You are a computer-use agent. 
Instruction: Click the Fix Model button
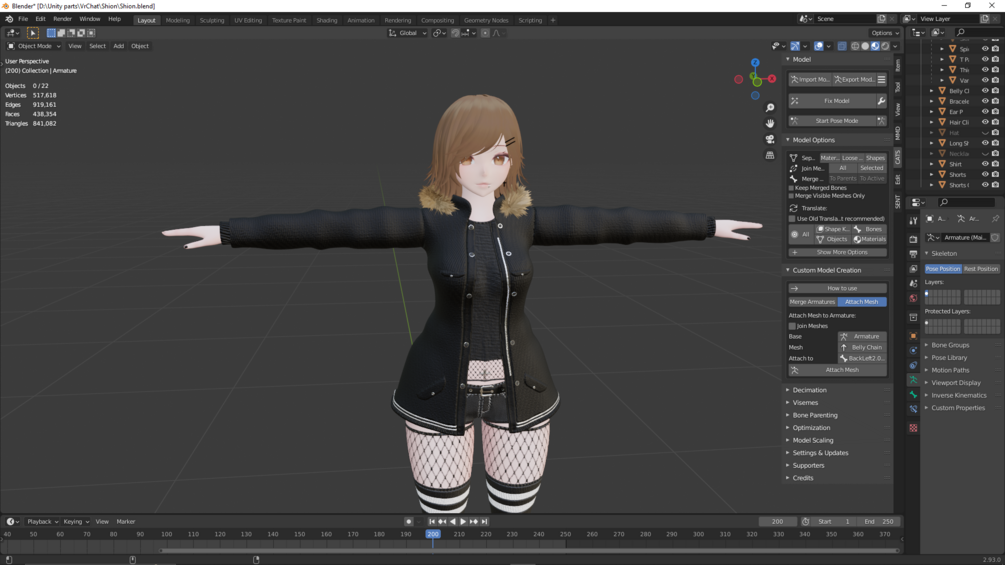(832, 101)
